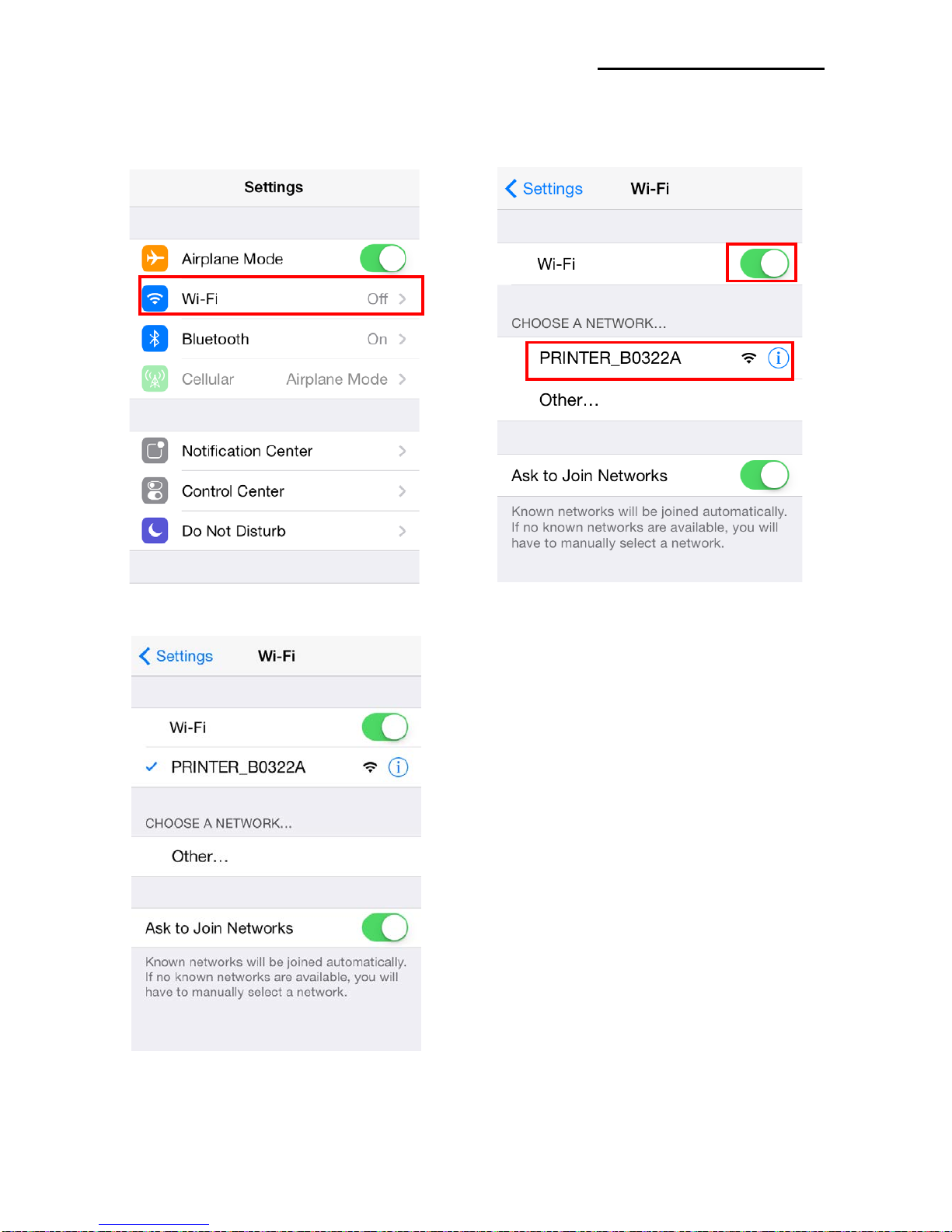Tap the orange Airplane Mode icon
Screen dimensions: 952x1232
tap(155, 258)
